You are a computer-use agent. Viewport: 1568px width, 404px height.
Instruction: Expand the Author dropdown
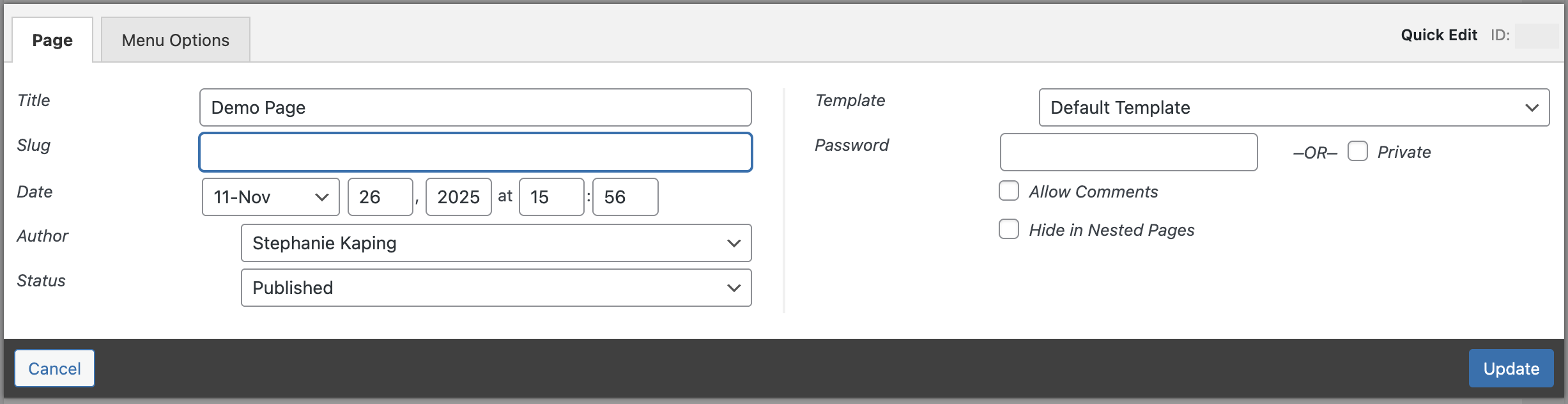pyautogui.click(x=495, y=243)
